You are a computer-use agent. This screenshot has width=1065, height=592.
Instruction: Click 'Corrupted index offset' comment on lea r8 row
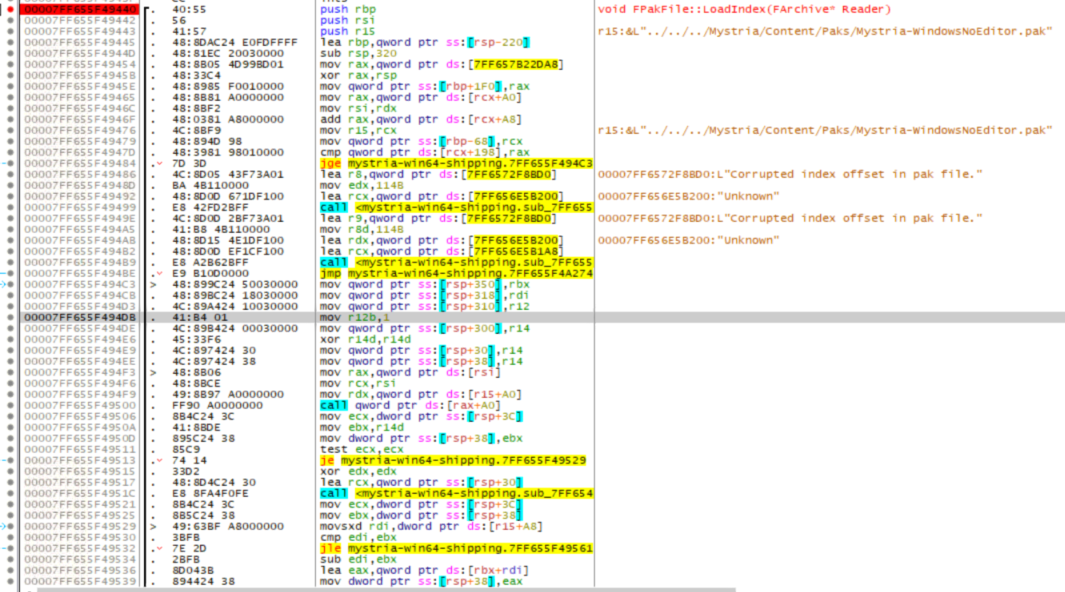coord(791,174)
